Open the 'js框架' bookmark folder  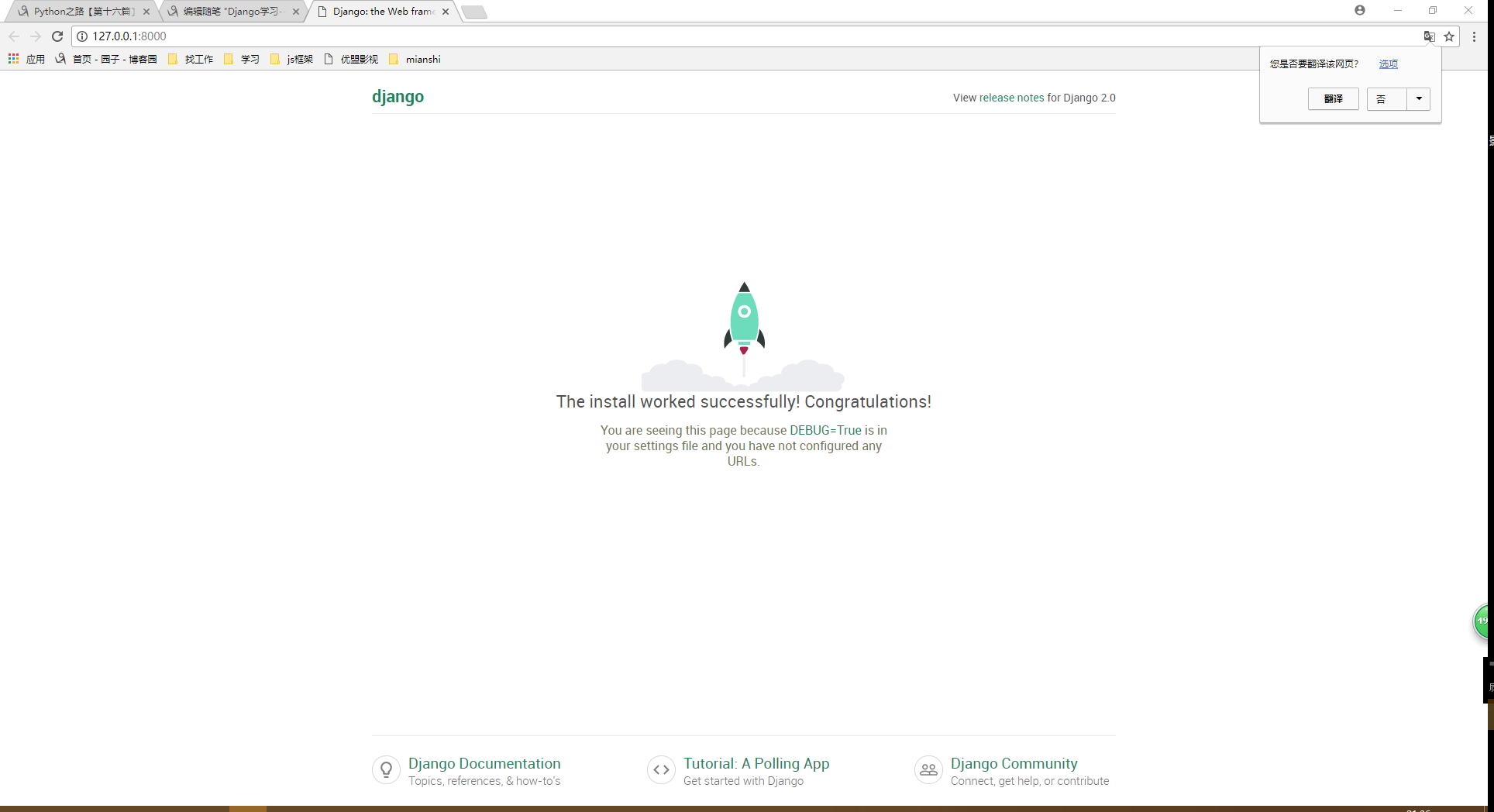tap(292, 59)
